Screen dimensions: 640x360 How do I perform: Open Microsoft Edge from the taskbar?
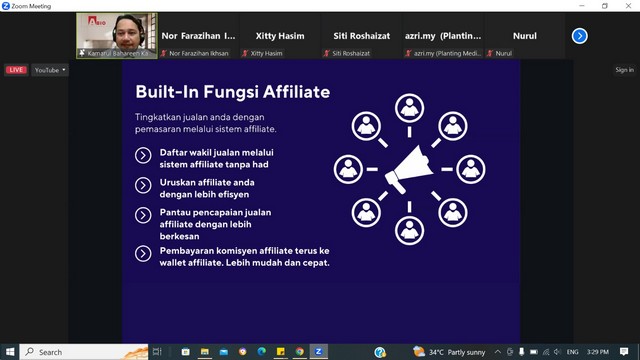click(x=262, y=351)
